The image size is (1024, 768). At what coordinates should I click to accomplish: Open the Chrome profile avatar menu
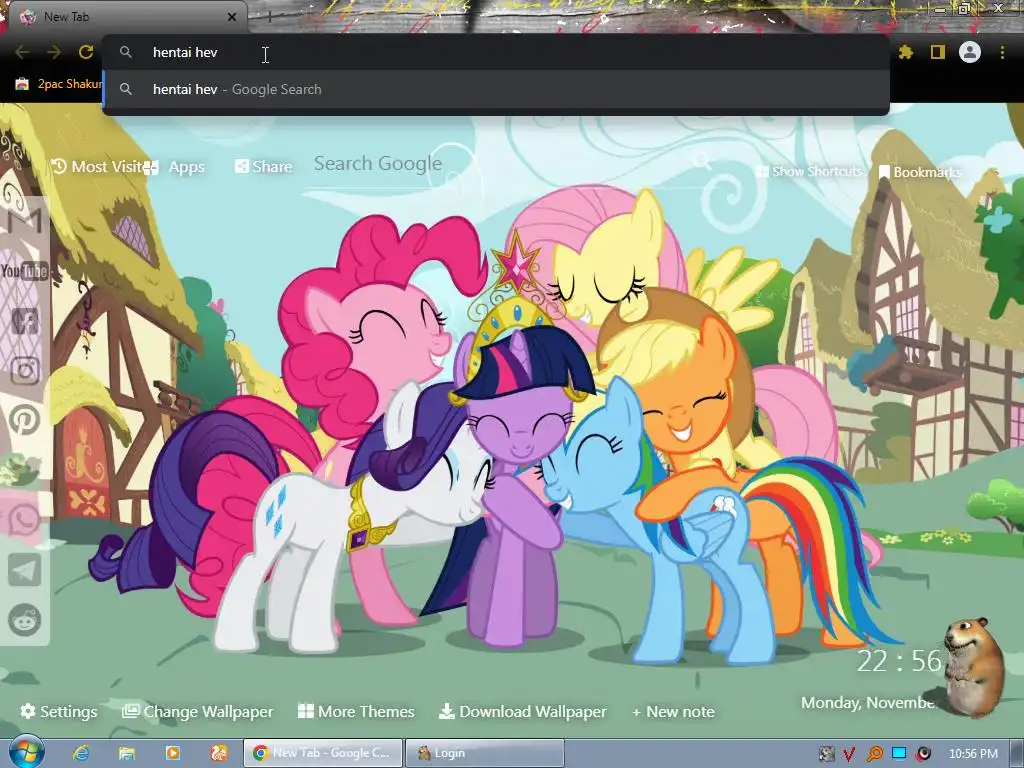(x=970, y=52)
